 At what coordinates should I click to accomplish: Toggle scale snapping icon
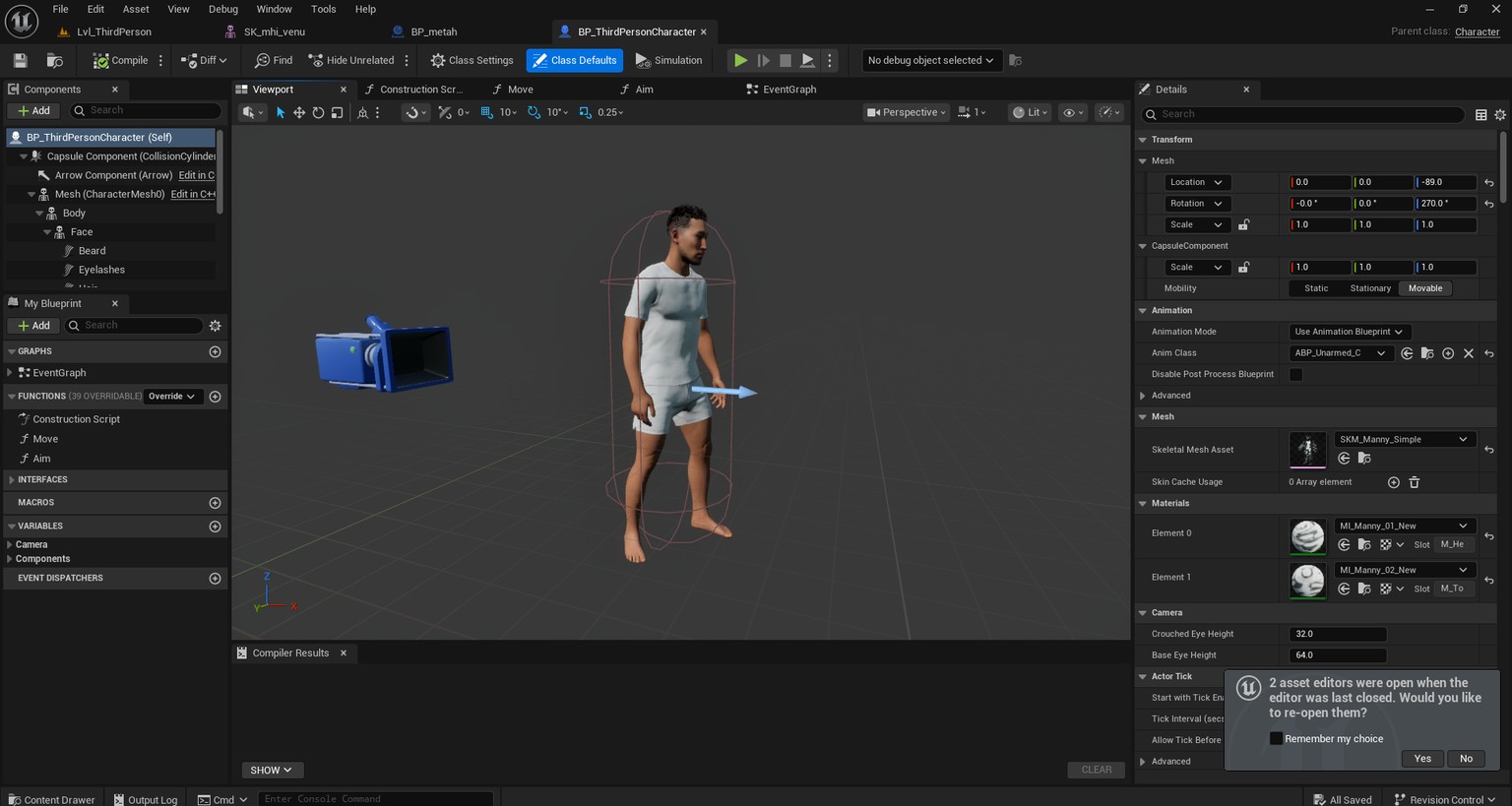tap(586, 112)
